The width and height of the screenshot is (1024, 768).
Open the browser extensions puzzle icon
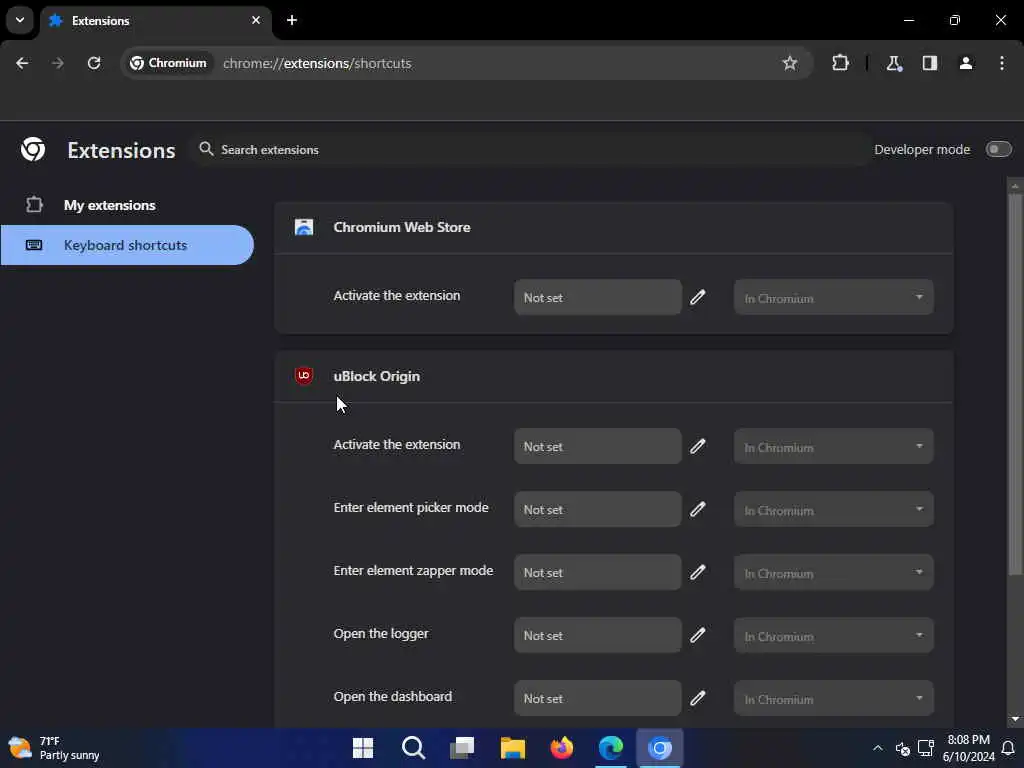coord(840,63)
